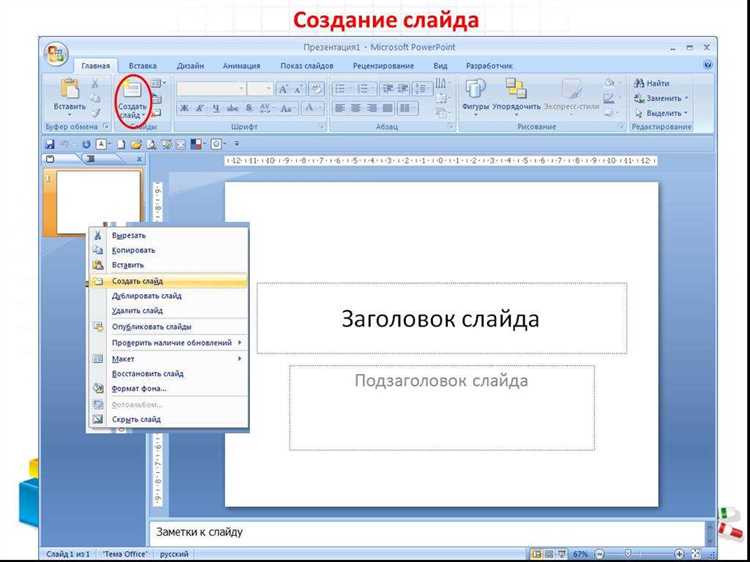Click the Заголовок слайда title placeholder
Screen dimensions: 750x562
pos(441,319)
